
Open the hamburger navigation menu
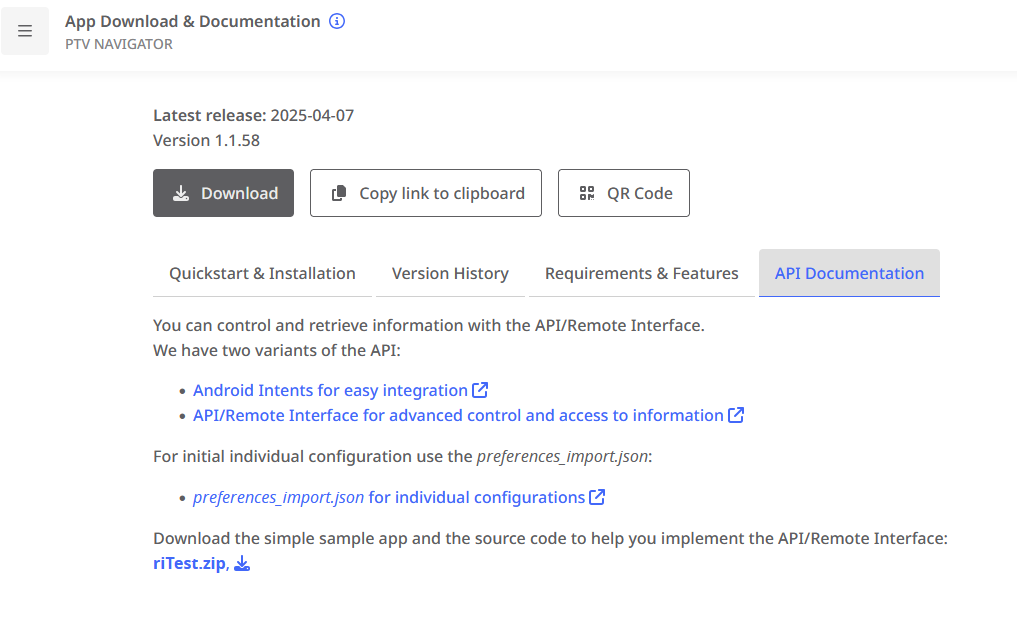pos(25,31)
